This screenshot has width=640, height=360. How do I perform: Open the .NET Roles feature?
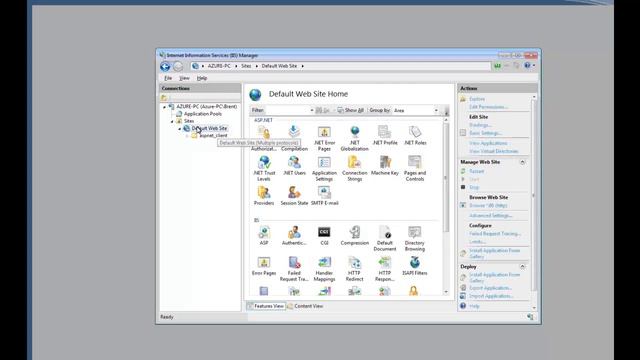click(x=415, y=136)
